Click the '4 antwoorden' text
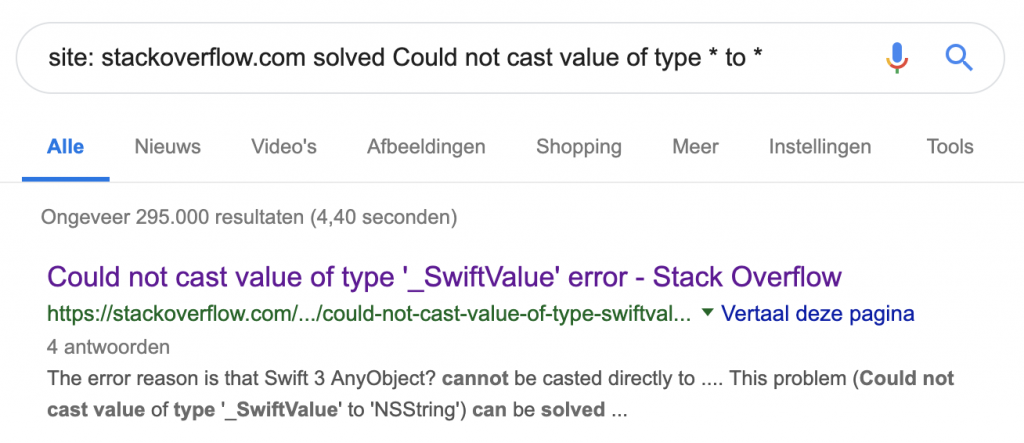 coord(108,347)
